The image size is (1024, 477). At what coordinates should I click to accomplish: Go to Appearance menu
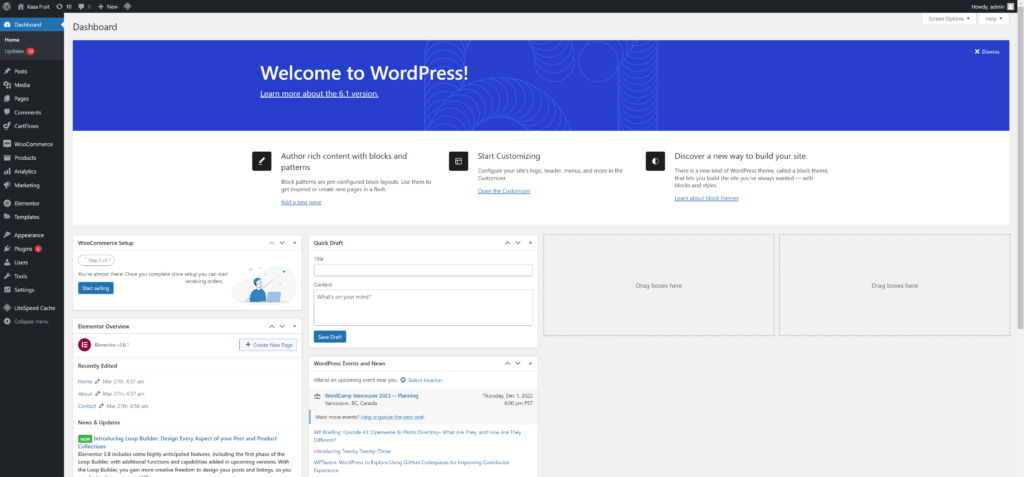coord(29,235)
